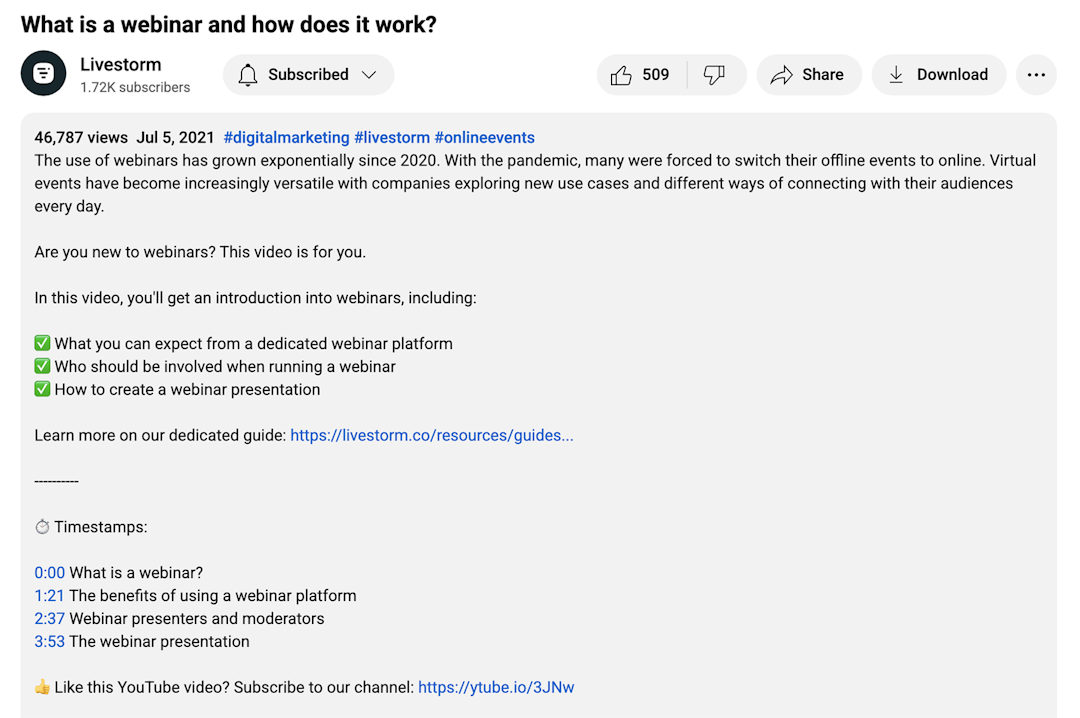Viewport: 1080px width, 718px height.
Task: Click the #livestorm hashtag
Action: (392, 137)
